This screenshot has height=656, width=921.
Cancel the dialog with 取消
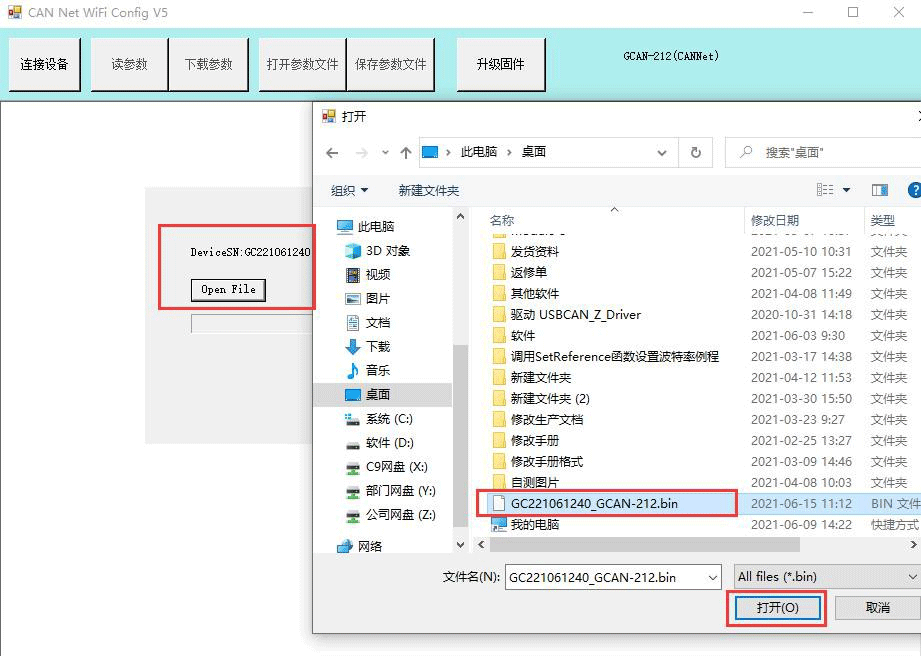pyautogui.click(x=877, y=608)
